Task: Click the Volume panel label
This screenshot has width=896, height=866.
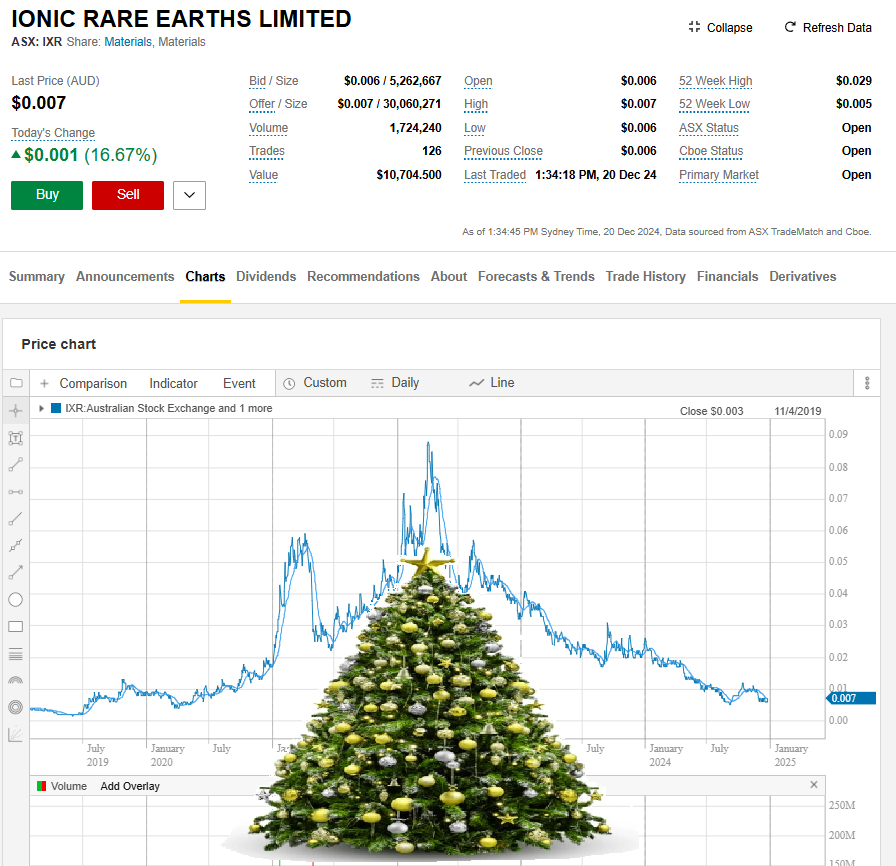Action: 69,786
